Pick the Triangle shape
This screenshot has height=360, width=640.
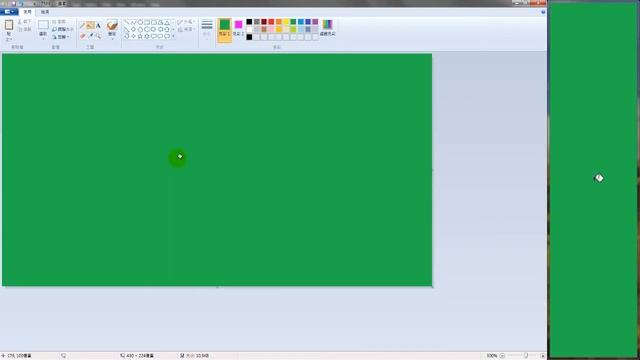click(167, 22)
